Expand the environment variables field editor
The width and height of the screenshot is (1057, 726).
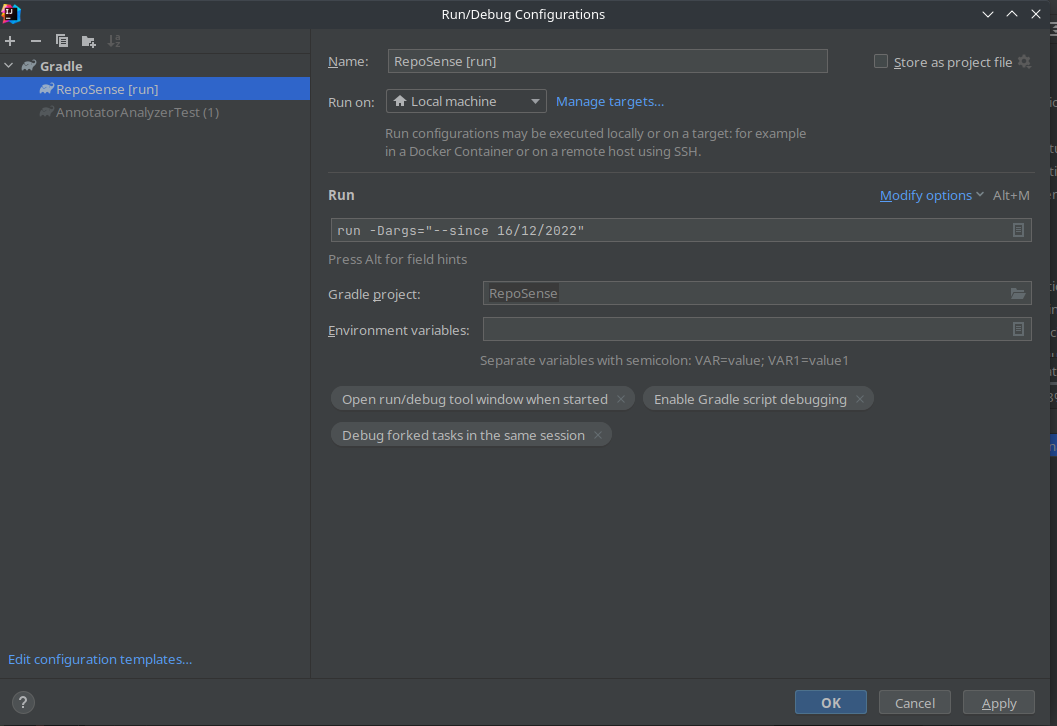tap(1018, 328)
